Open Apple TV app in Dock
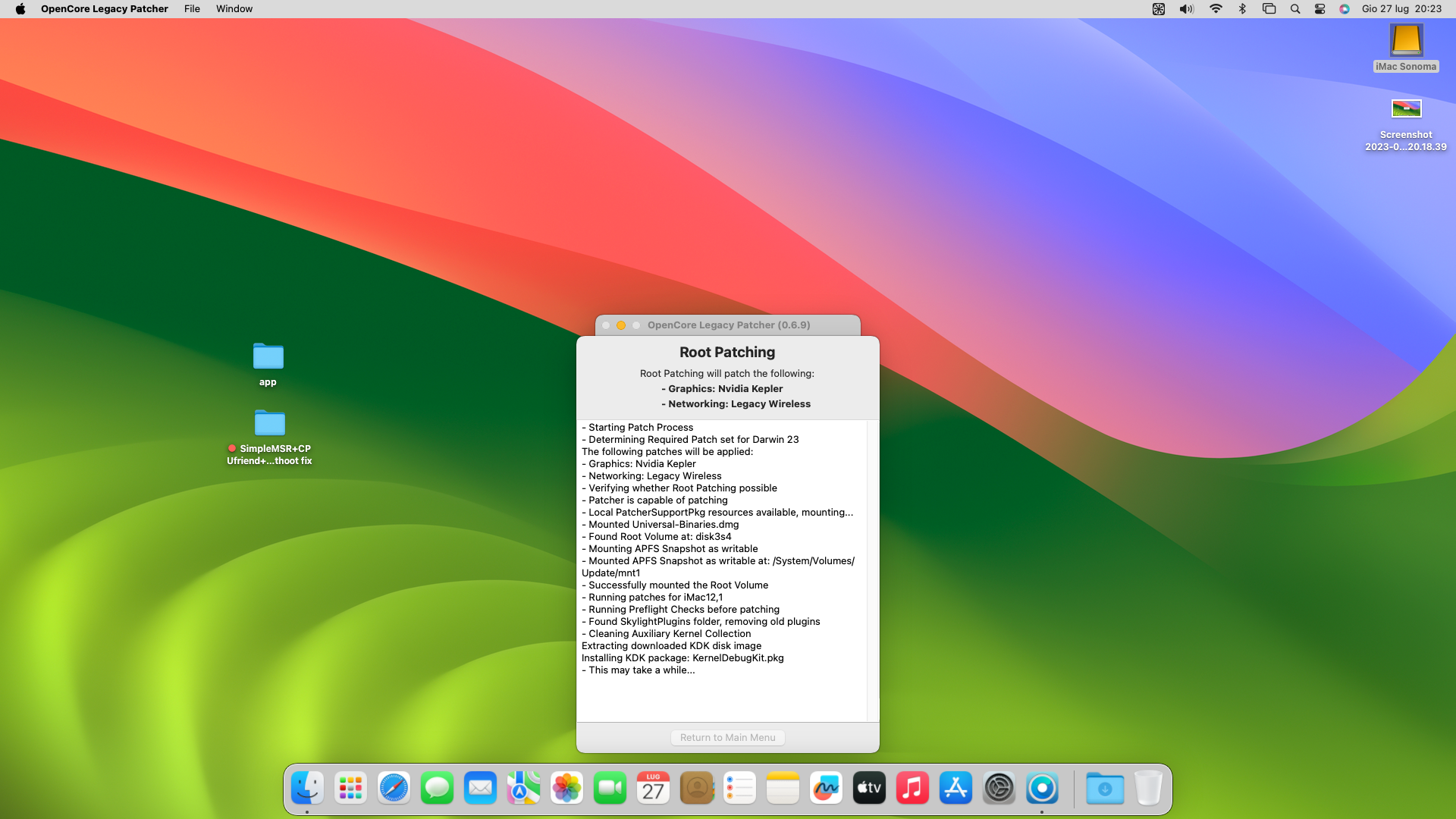Screen dimensions: 1456x819 [869, 789]
